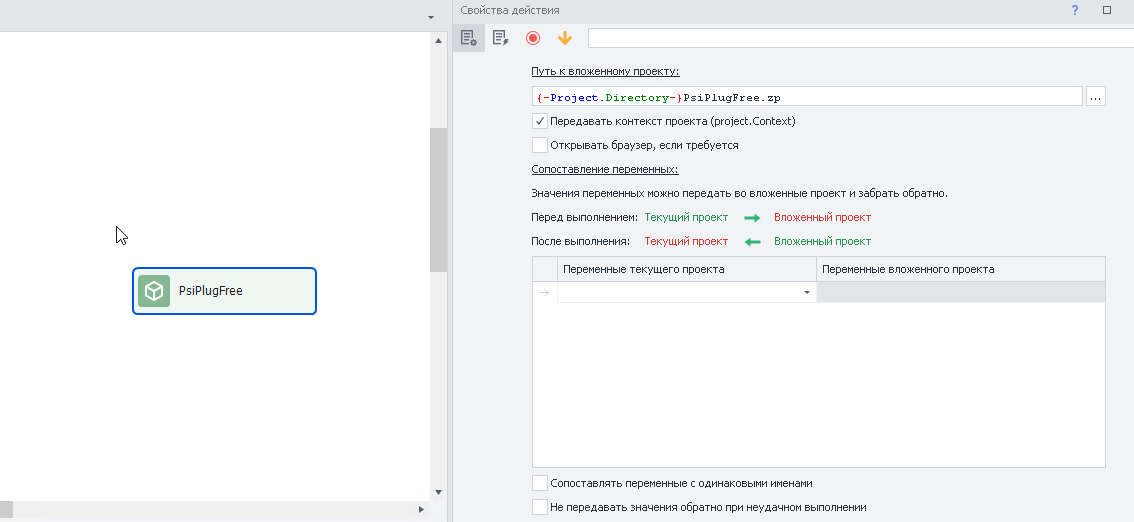Image resolution: width=1134 pixels, height=522 pixels.
Task: Click the nested project path input field
Action: [806, 97]
